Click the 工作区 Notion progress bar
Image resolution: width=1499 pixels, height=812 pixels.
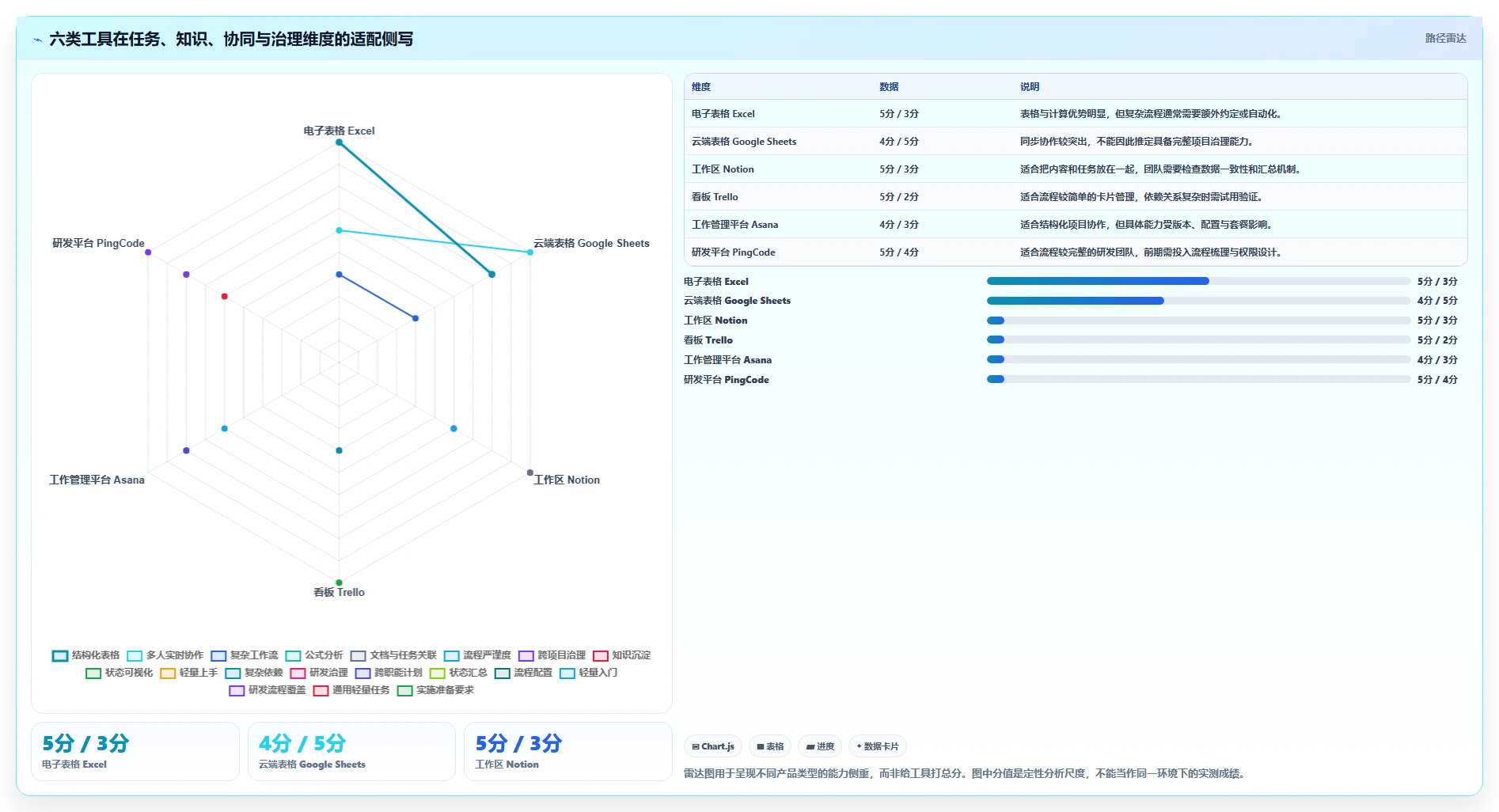coord(1198,321)
